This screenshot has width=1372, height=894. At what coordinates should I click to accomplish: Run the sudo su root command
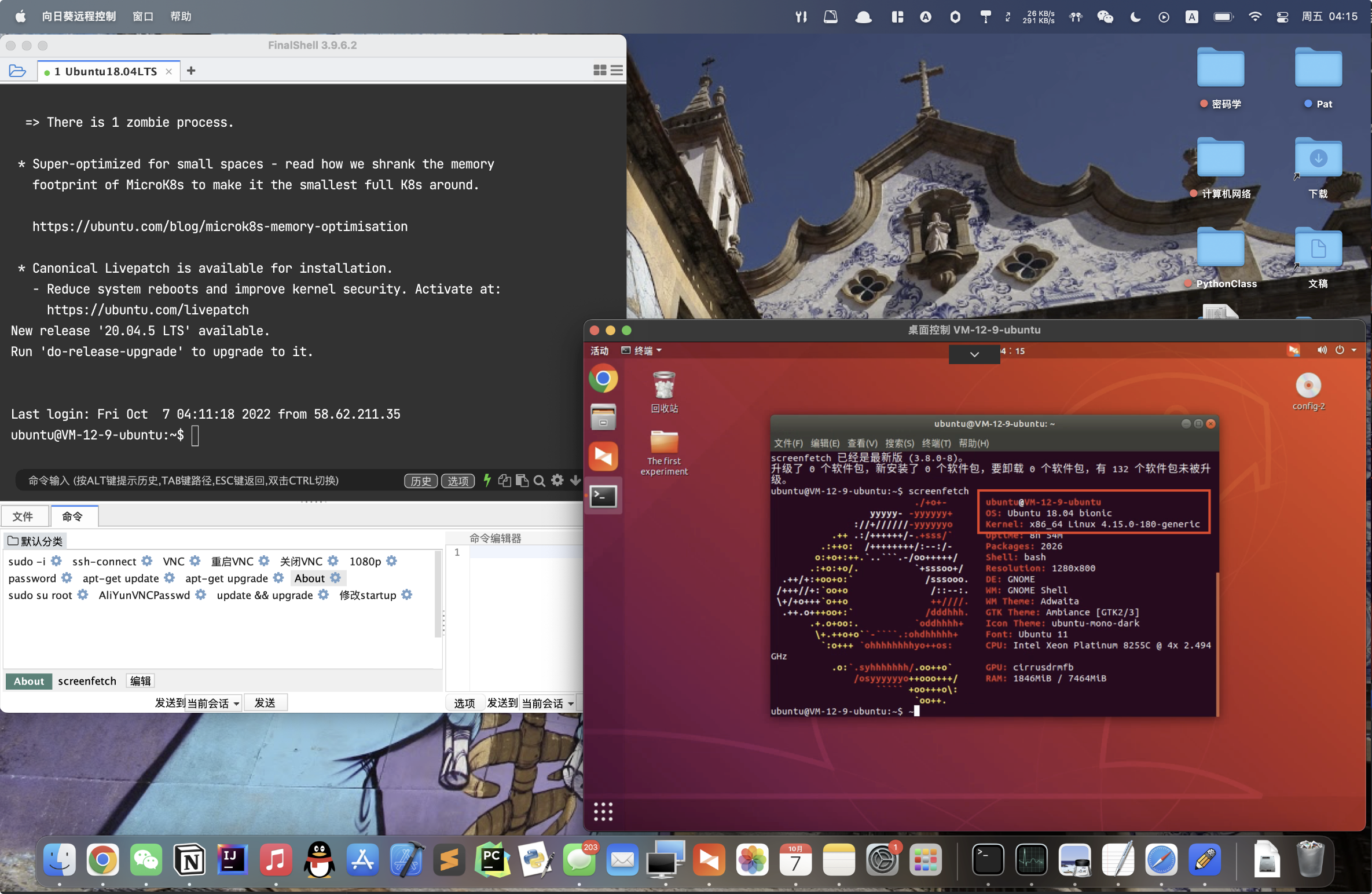coord(41,595)
